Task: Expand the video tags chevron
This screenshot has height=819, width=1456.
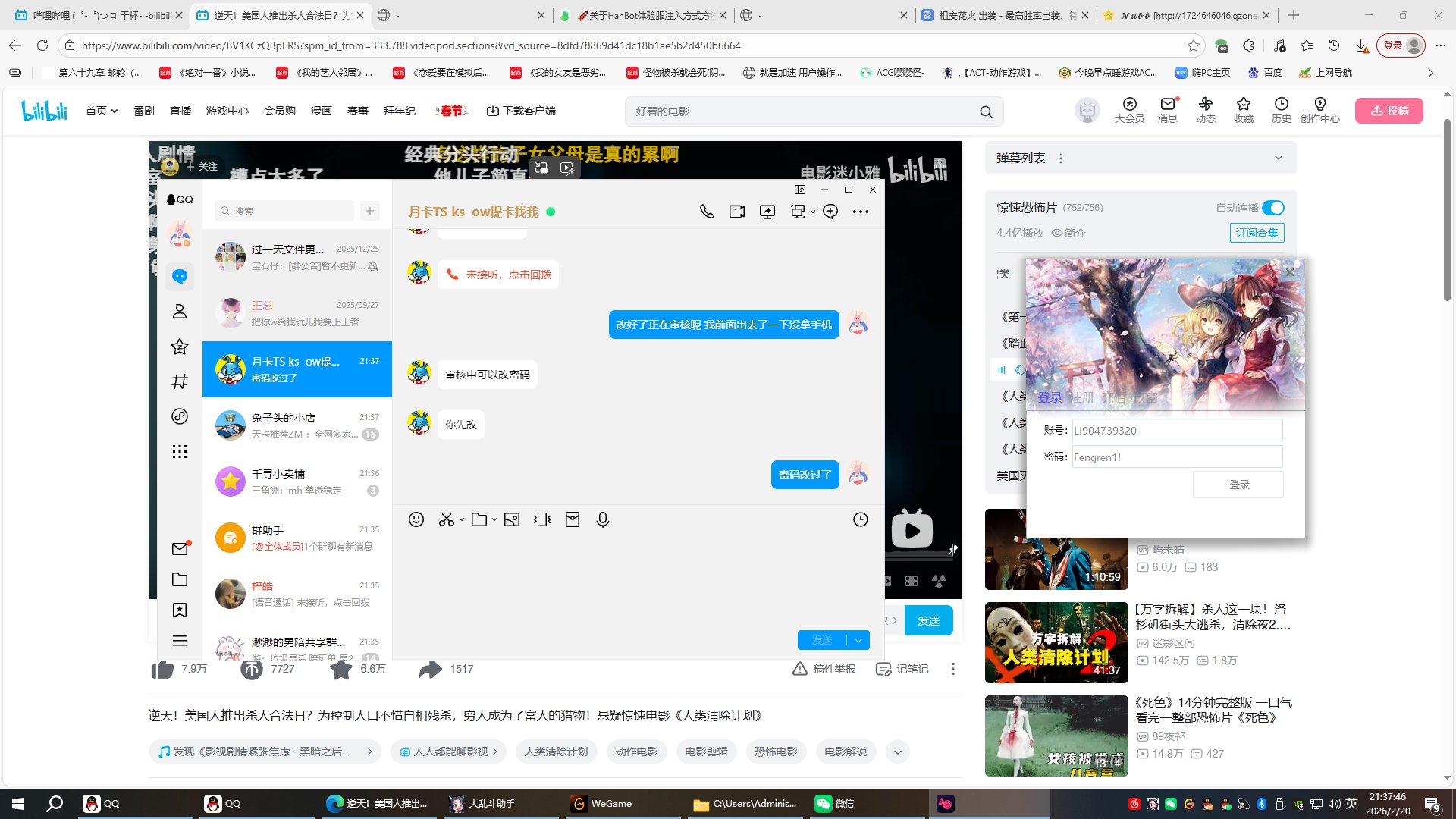Action: coord(898,752)
